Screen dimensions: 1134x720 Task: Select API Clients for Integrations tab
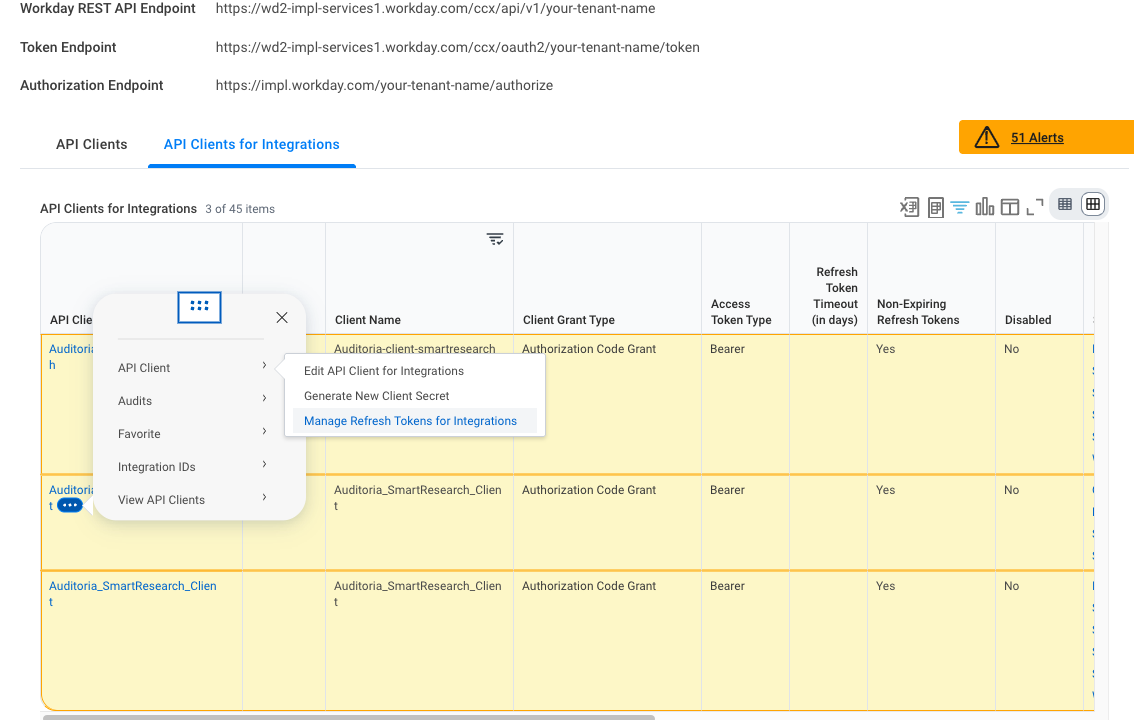[252, 144]
